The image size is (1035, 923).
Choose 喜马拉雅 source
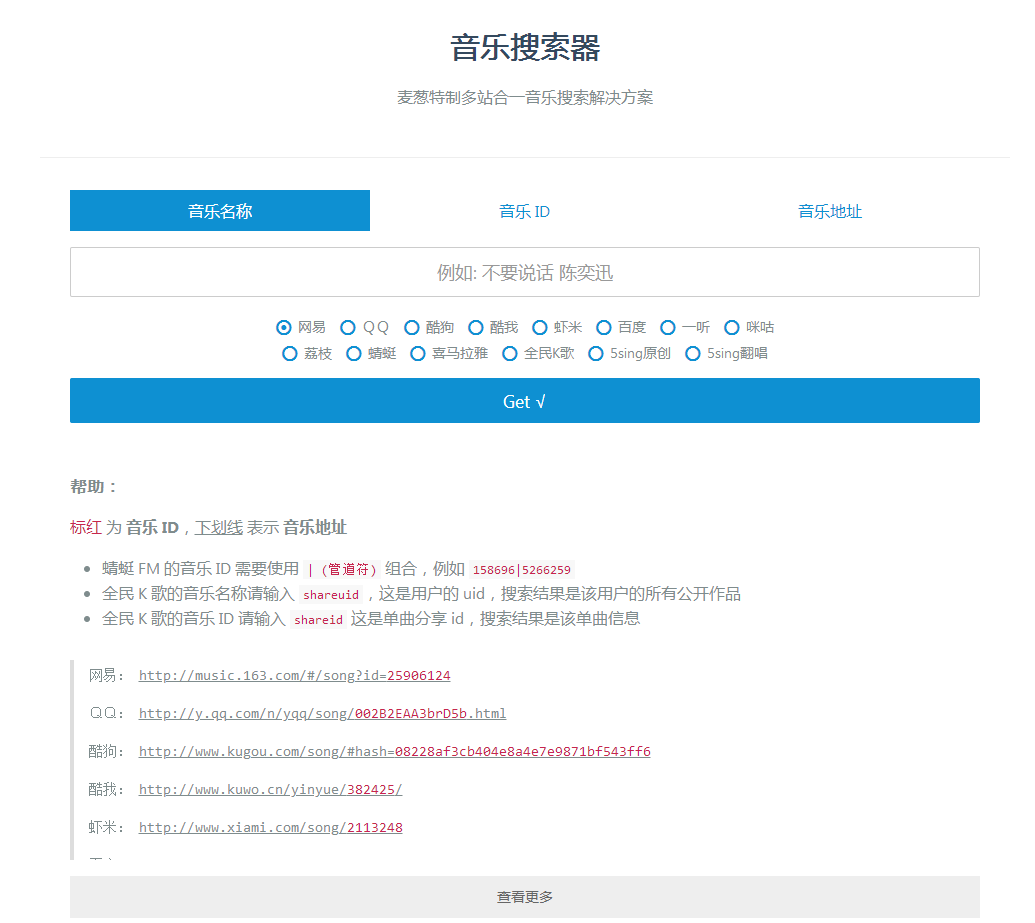tap(418, 354)
